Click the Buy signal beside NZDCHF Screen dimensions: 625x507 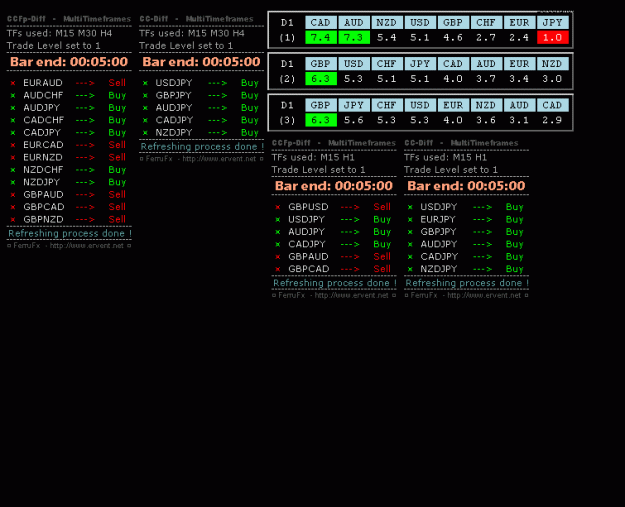click(x=117, y=170)
